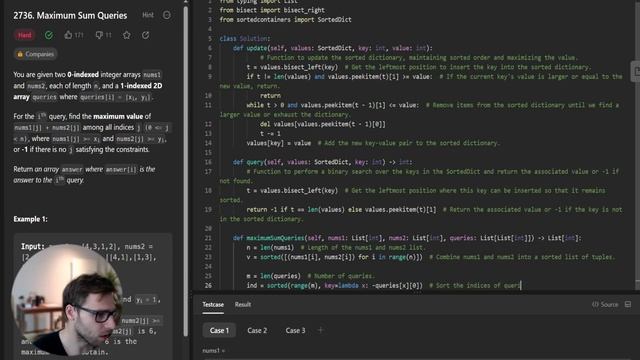Collapse the console panel using the panel icon
The image size is (640, 360).
coord(628,304)
